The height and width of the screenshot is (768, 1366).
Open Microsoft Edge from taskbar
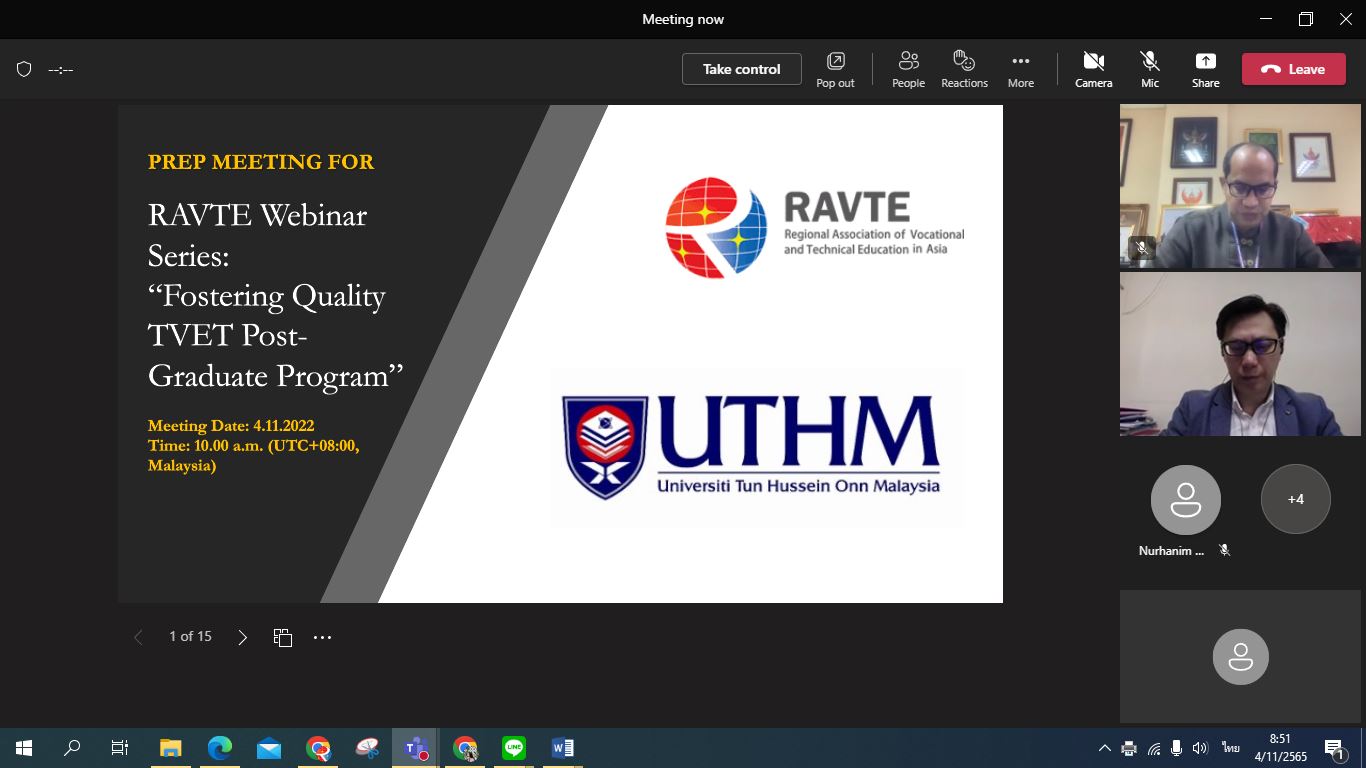220,748
